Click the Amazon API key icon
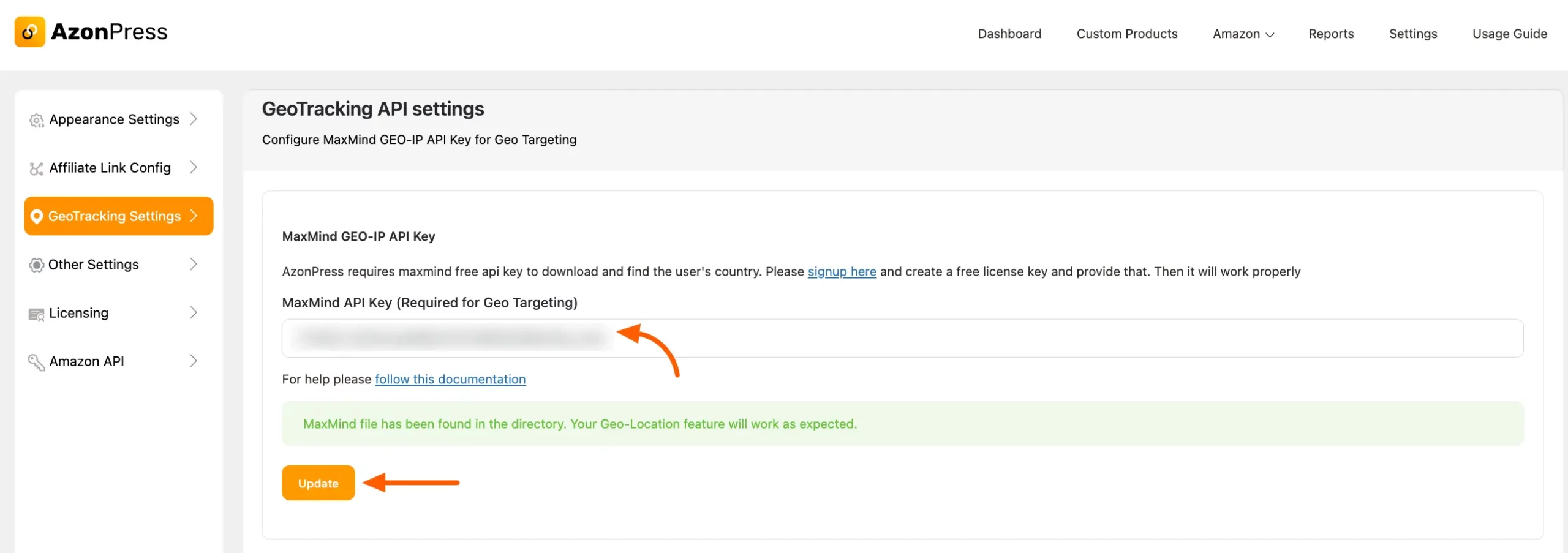This screenshot has width=1568, height=553. (x=36, y=362)
